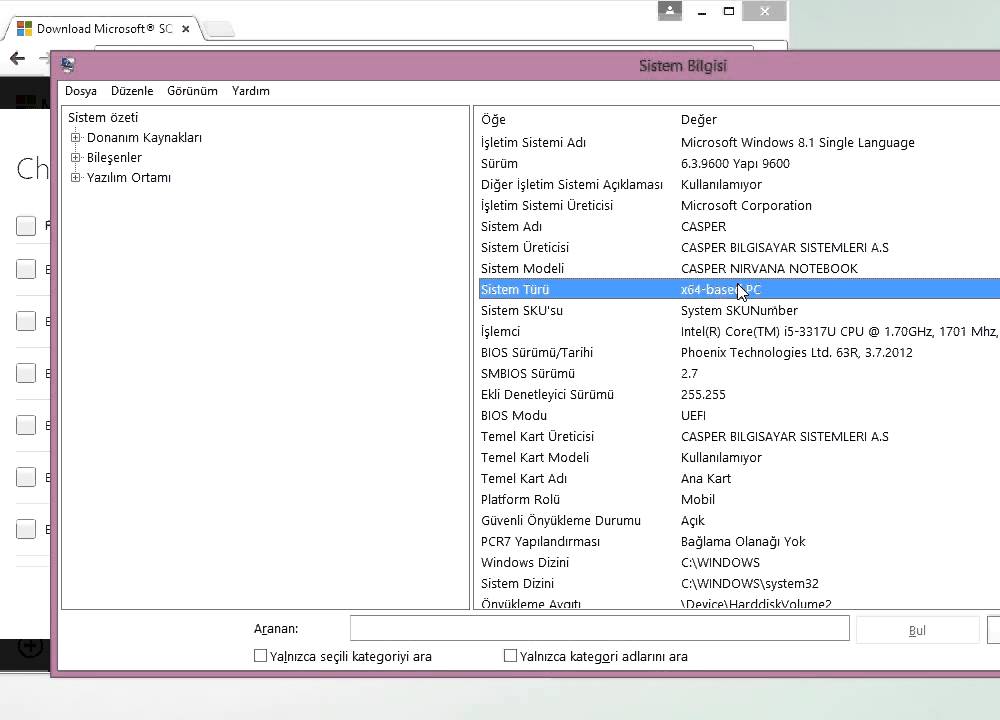Select Sistem özeti in the tree
The image size is (1000, 720).
pyautogui.click(x=103, y=117)
